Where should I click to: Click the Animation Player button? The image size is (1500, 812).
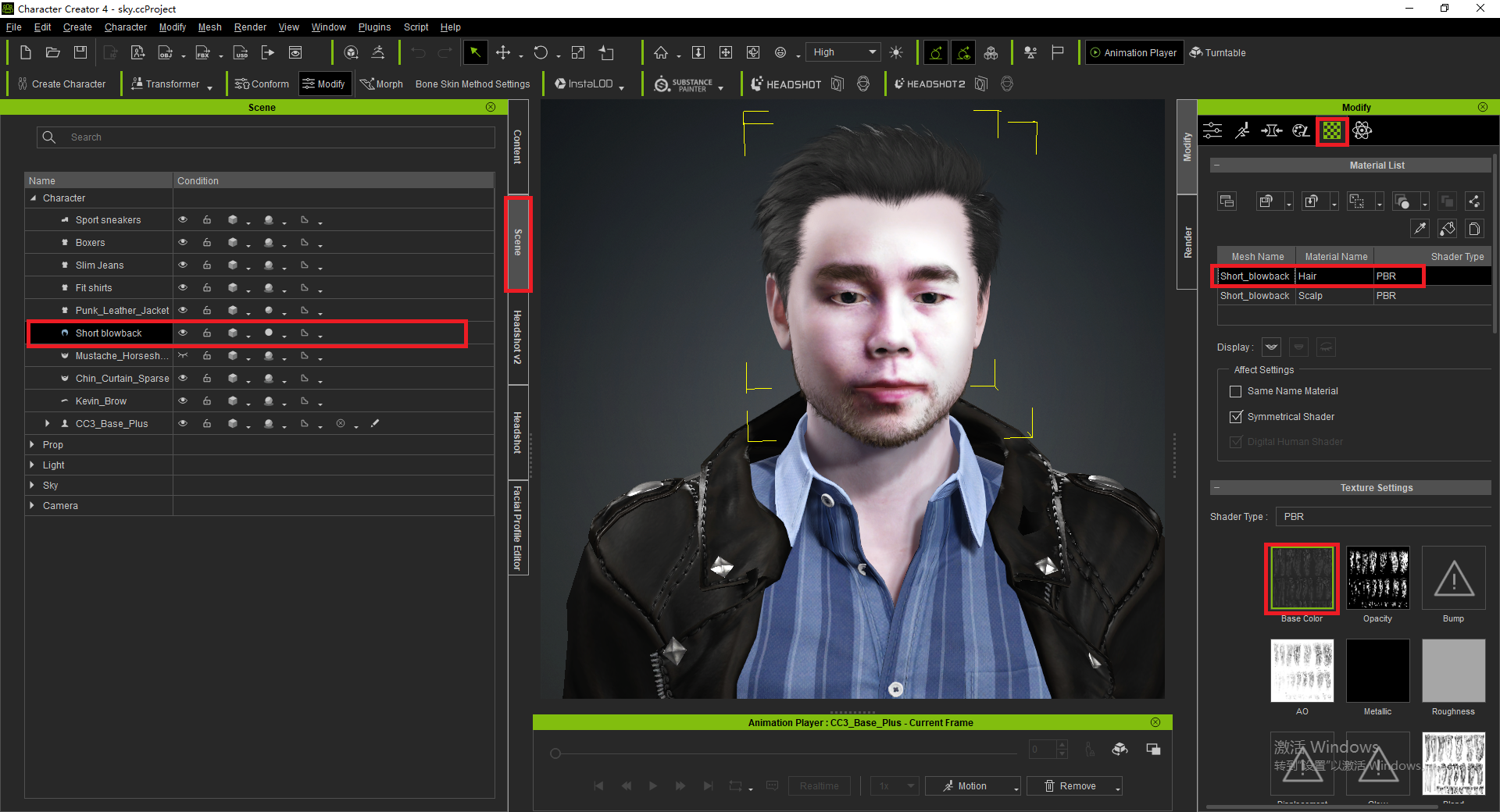pyautogui.click(x=1133, y=52)
